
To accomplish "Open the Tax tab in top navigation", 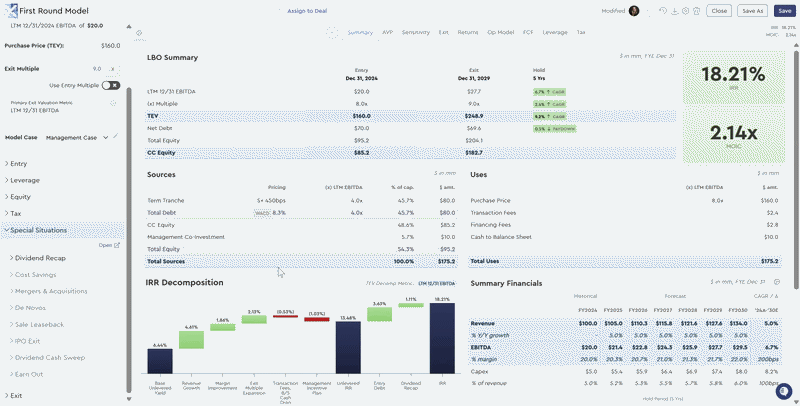I will click(581, 32).
